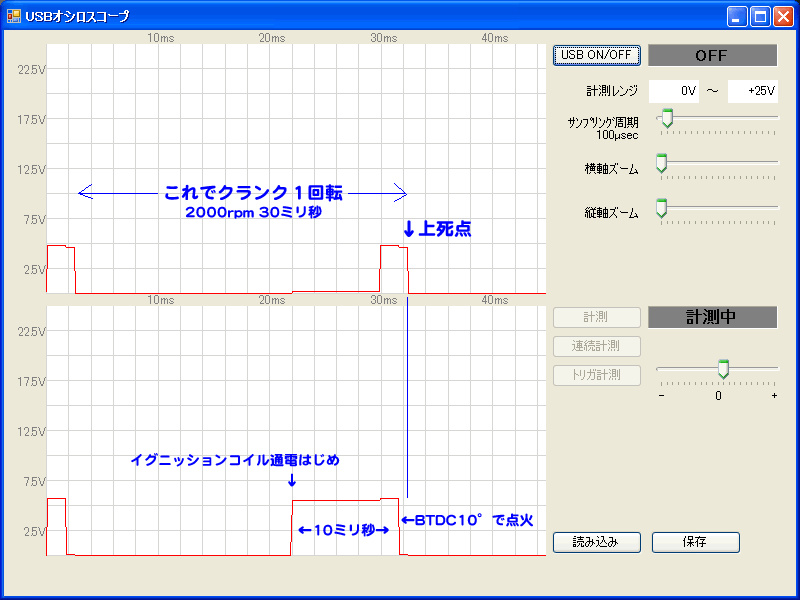This screenshot has width=800, height=600.
Task: Click the 100μsec sampling value text
Action: point(617,136)
